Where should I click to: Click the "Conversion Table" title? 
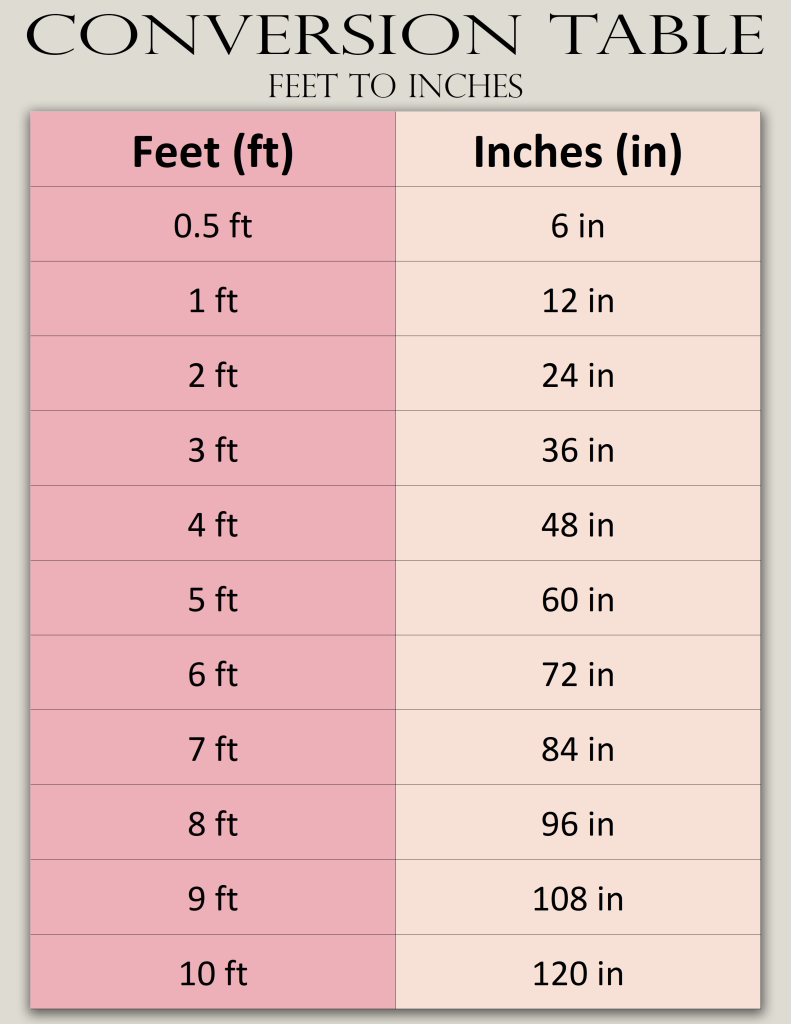[x=395, y=35]
